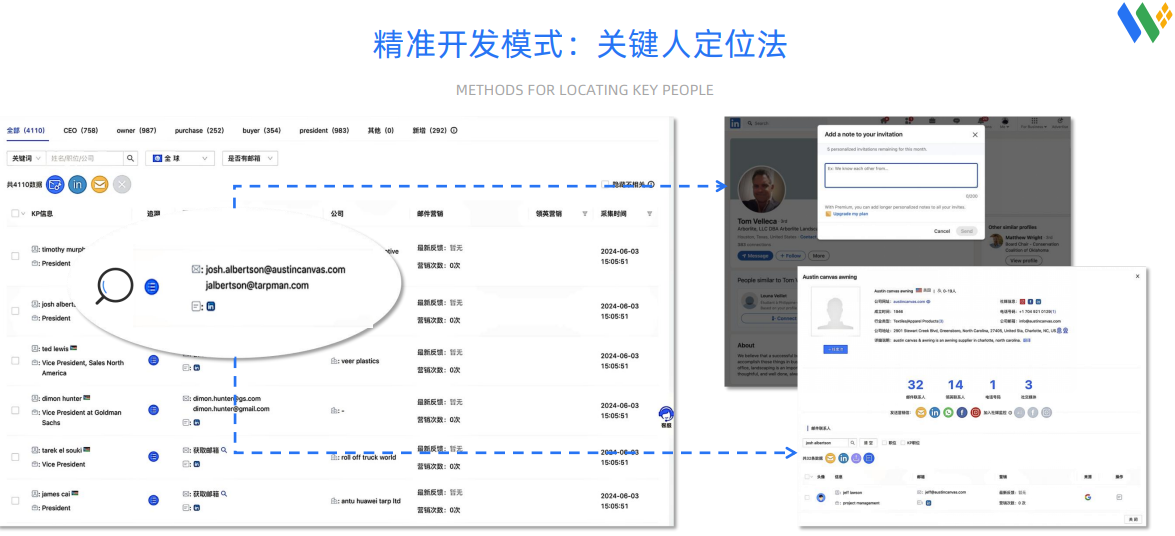The width and height of the screenshot is (1175, 536).
Task: Expand the 全球 region dropdown
Action: [x=180, y=158]
